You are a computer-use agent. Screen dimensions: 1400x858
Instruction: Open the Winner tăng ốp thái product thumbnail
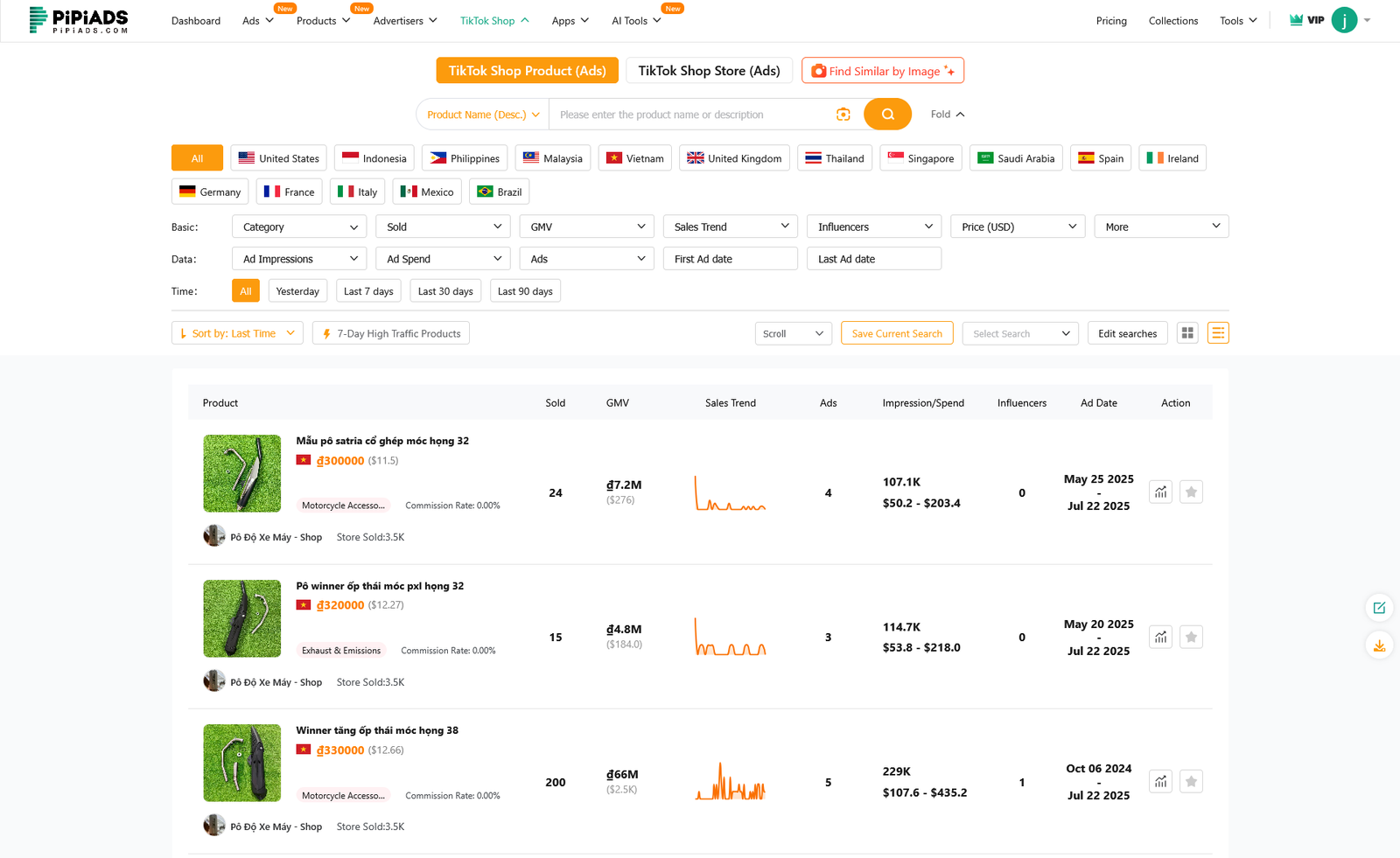coord(242,763)
